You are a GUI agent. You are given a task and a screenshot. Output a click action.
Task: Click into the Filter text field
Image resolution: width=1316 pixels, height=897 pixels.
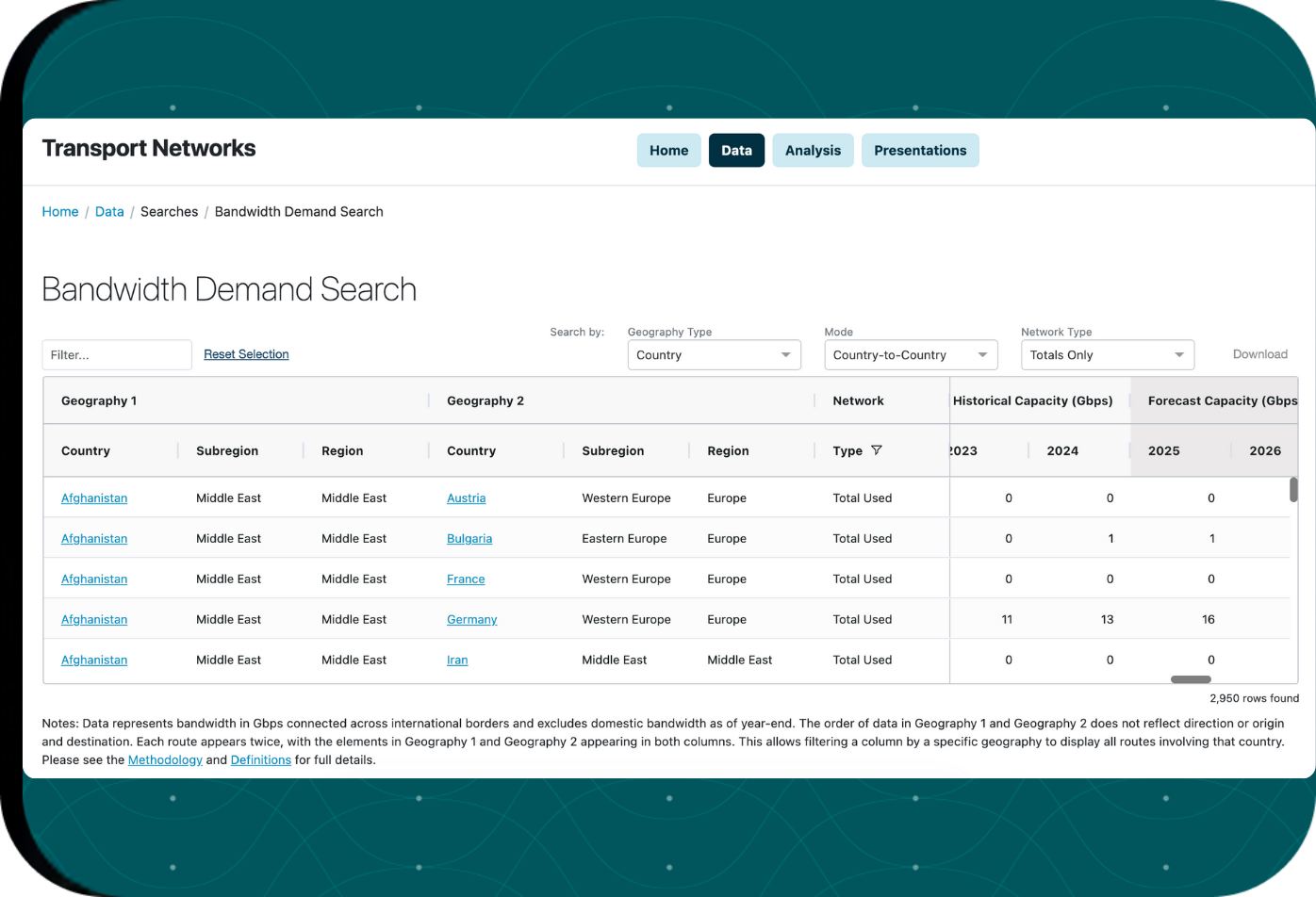tap(117, 354)
